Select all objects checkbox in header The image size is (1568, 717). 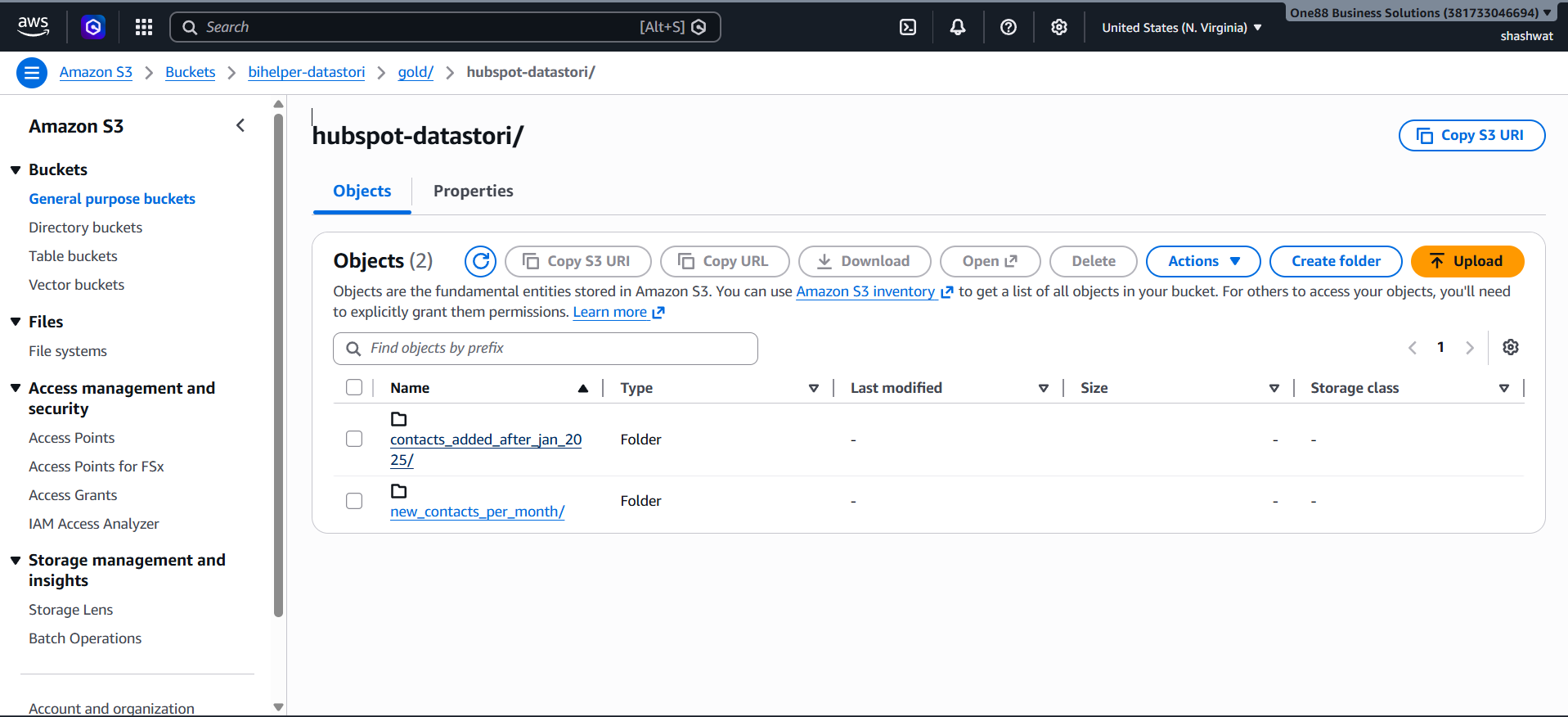[x=354, y=387]
